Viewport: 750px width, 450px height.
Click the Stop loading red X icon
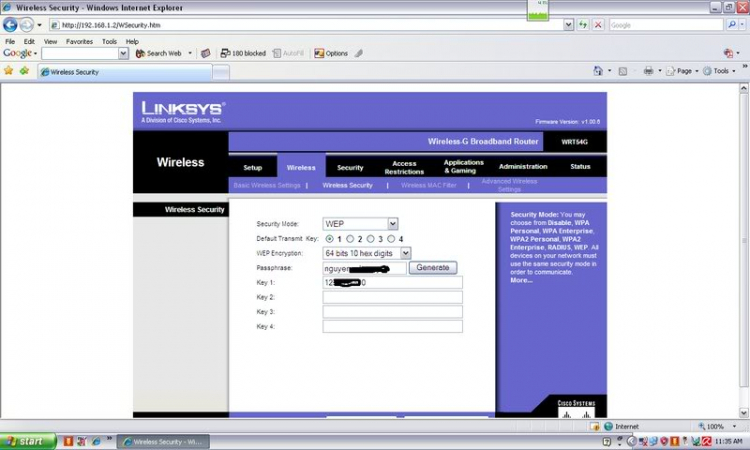598,25
